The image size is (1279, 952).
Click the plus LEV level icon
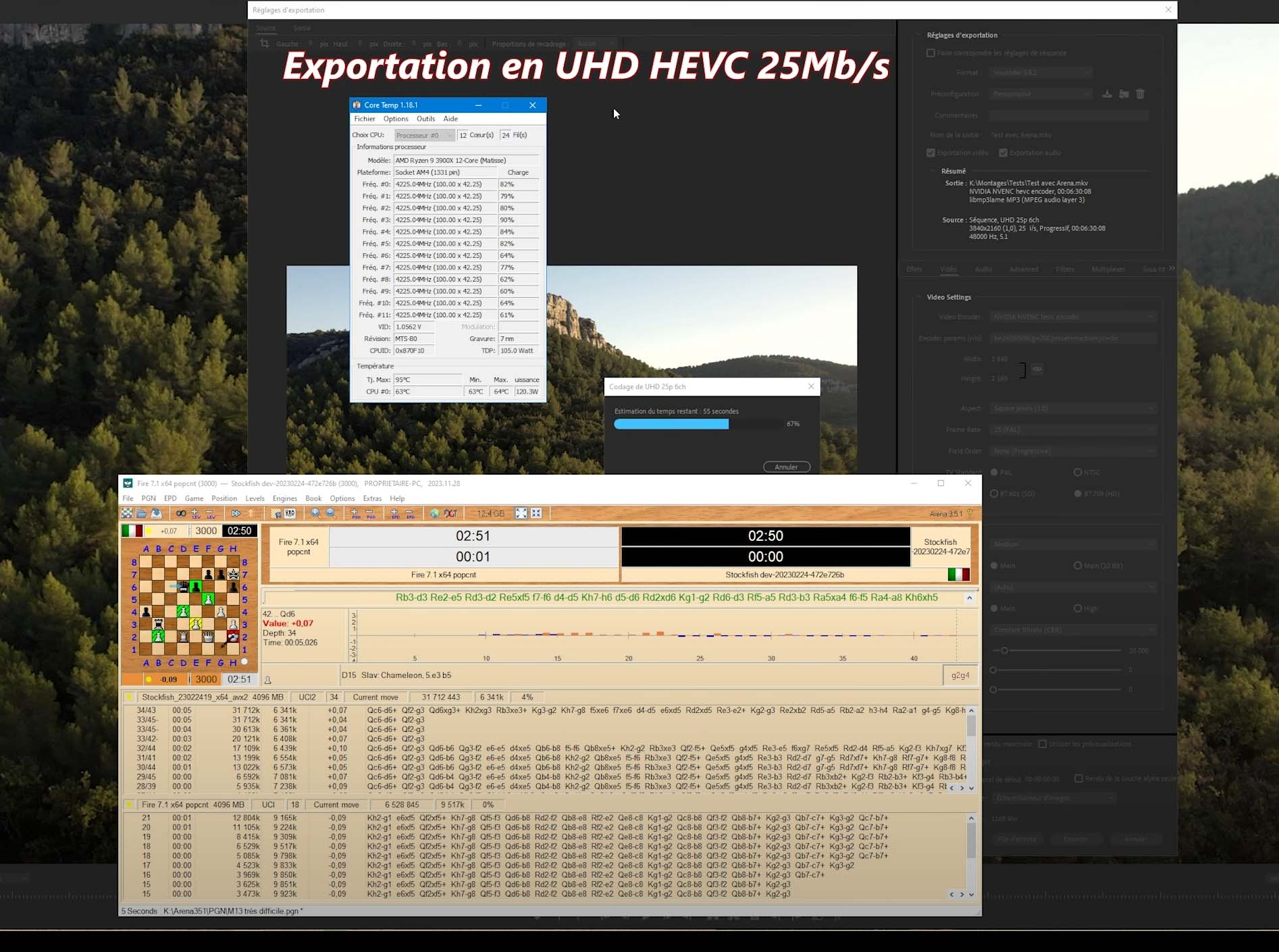(x=195, y=513)
